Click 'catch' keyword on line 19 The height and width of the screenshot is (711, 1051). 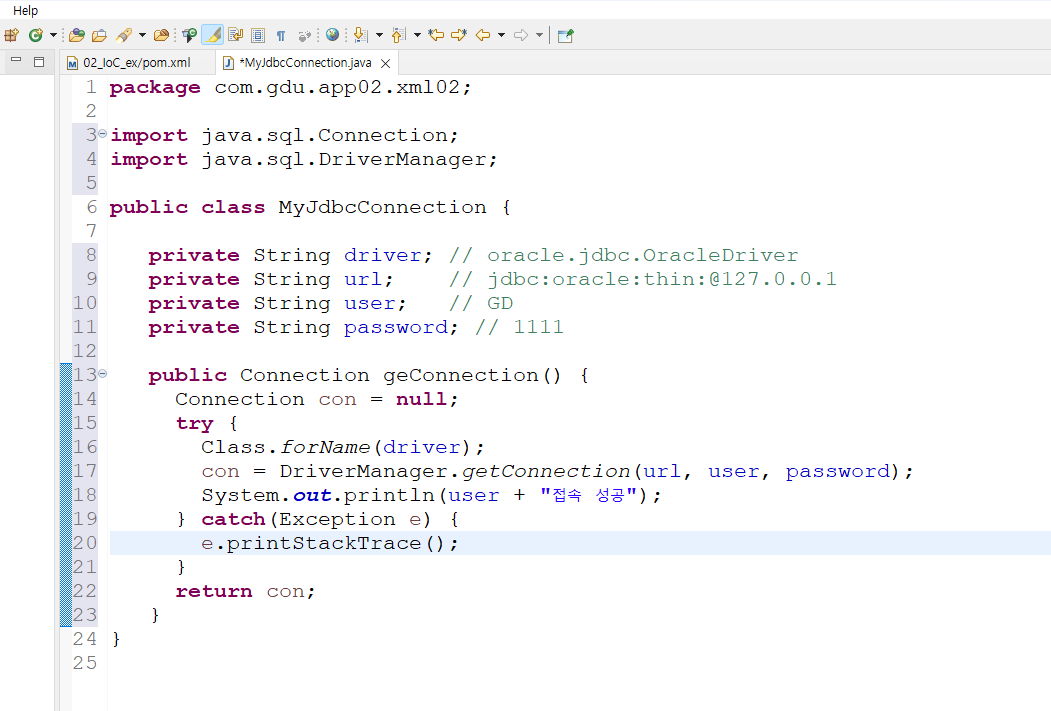click(233, 519)
